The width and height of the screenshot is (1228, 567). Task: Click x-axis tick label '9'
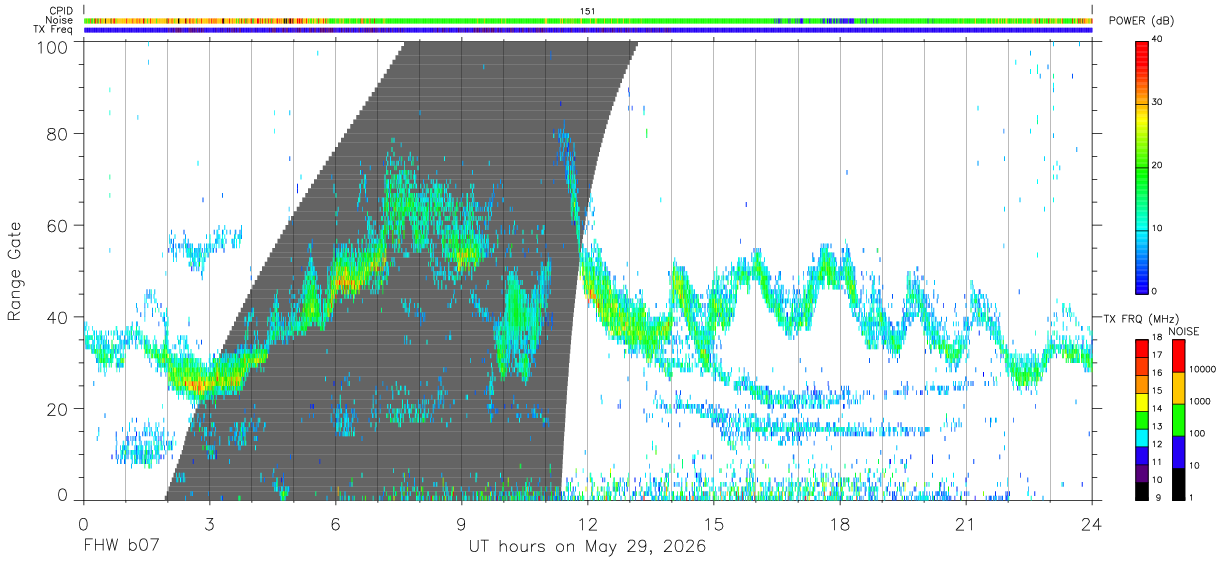462,523
